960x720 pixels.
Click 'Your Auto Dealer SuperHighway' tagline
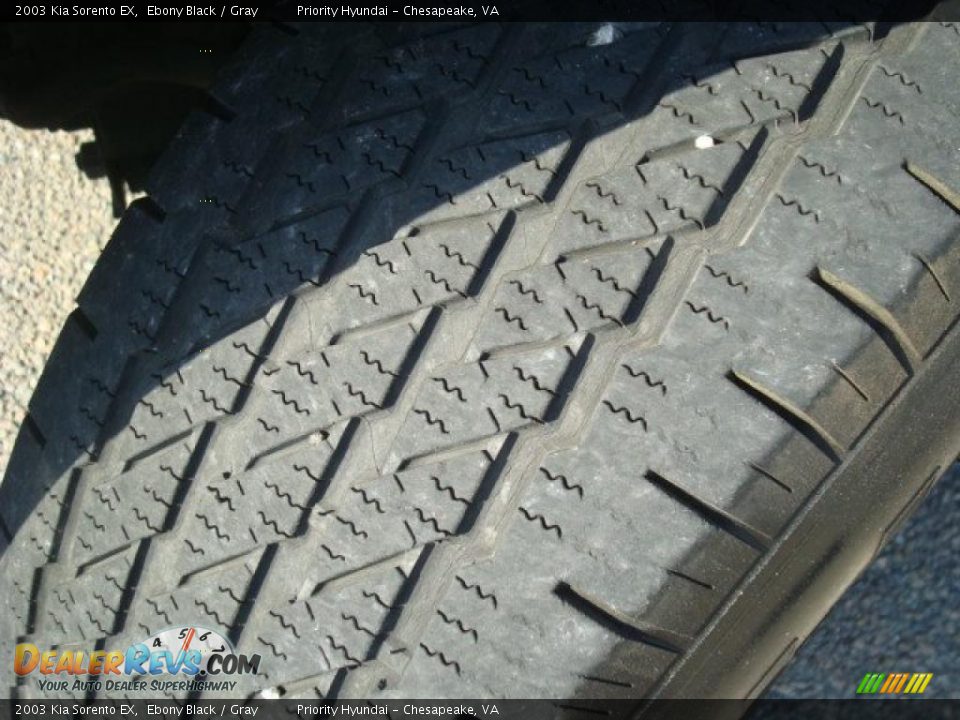click(137, 685)
